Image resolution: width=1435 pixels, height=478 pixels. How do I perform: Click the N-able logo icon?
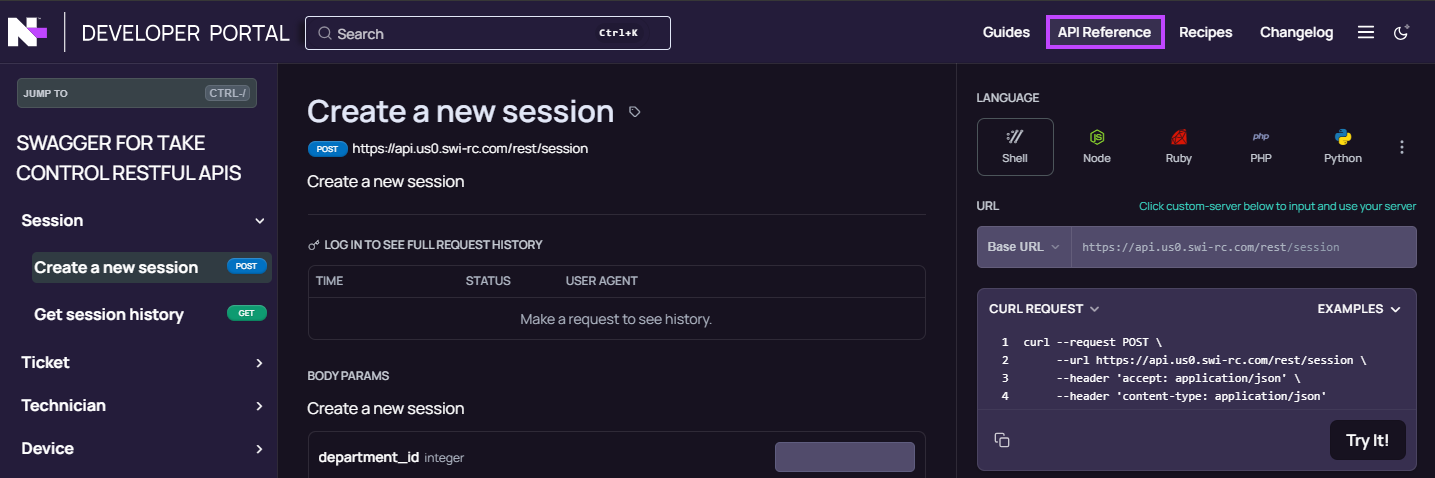tap(28, 33)
